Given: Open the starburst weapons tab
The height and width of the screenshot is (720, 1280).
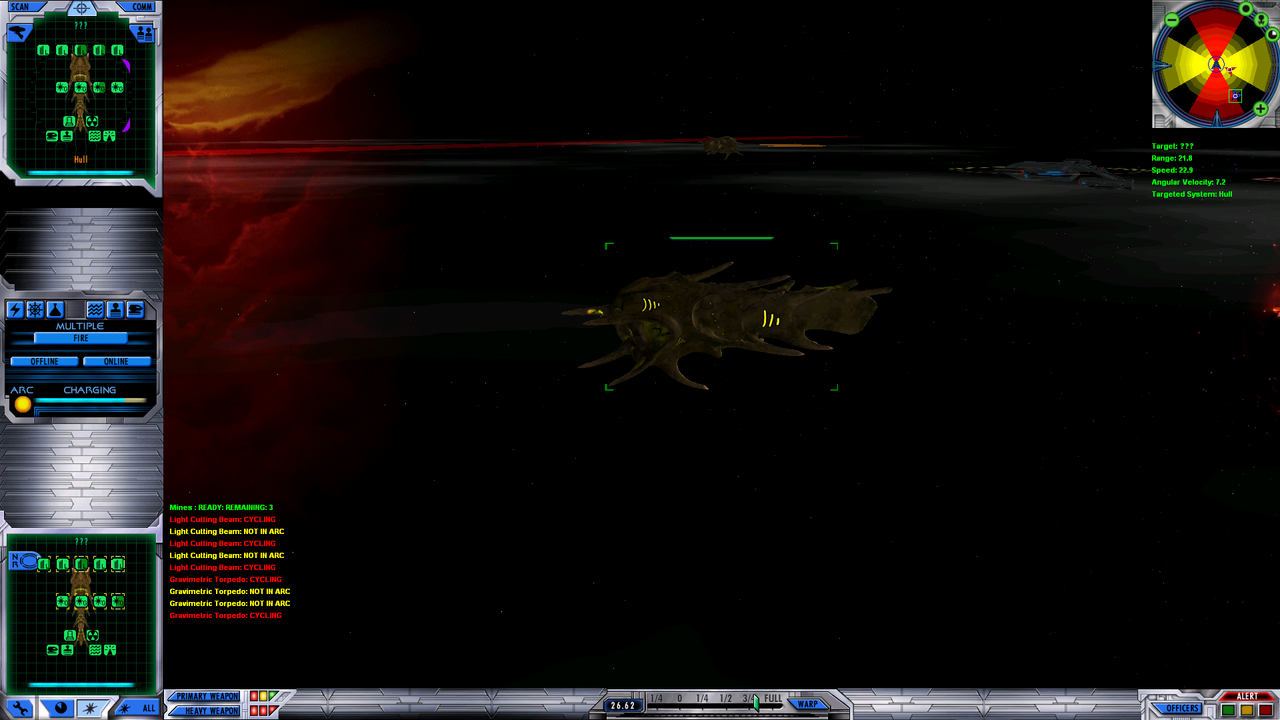Looking at the screenshot, I should pos(91,709).
